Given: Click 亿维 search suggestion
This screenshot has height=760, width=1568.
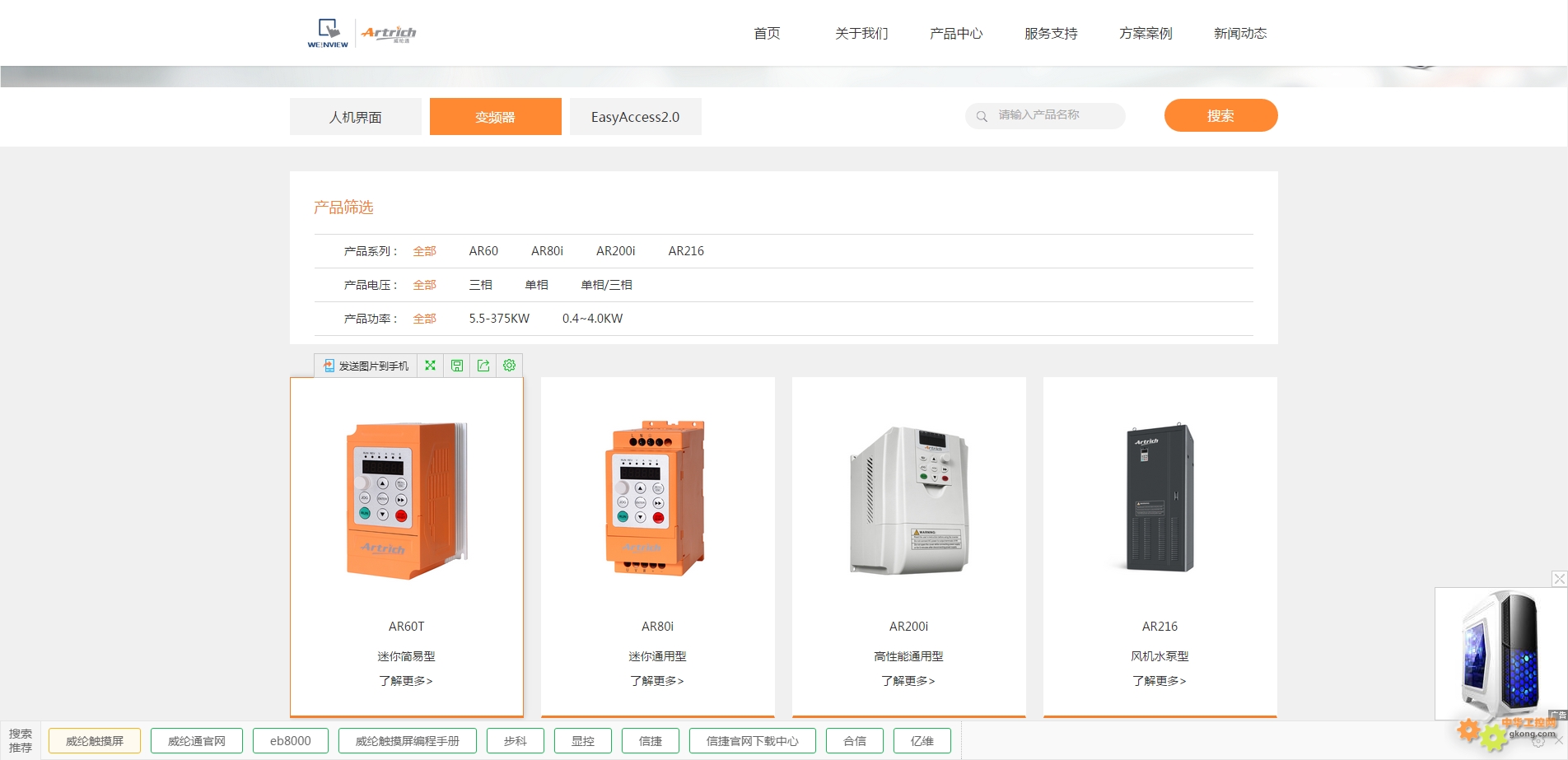Looking at the screenshot, I should 922,741.
